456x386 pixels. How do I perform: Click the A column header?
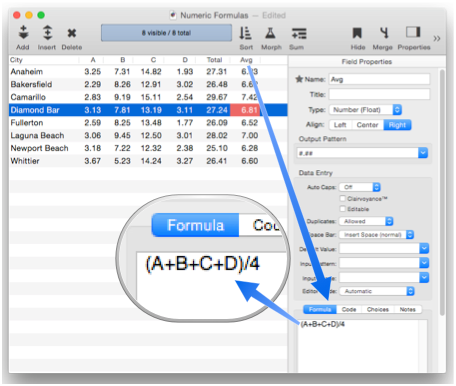coord(92,60)
